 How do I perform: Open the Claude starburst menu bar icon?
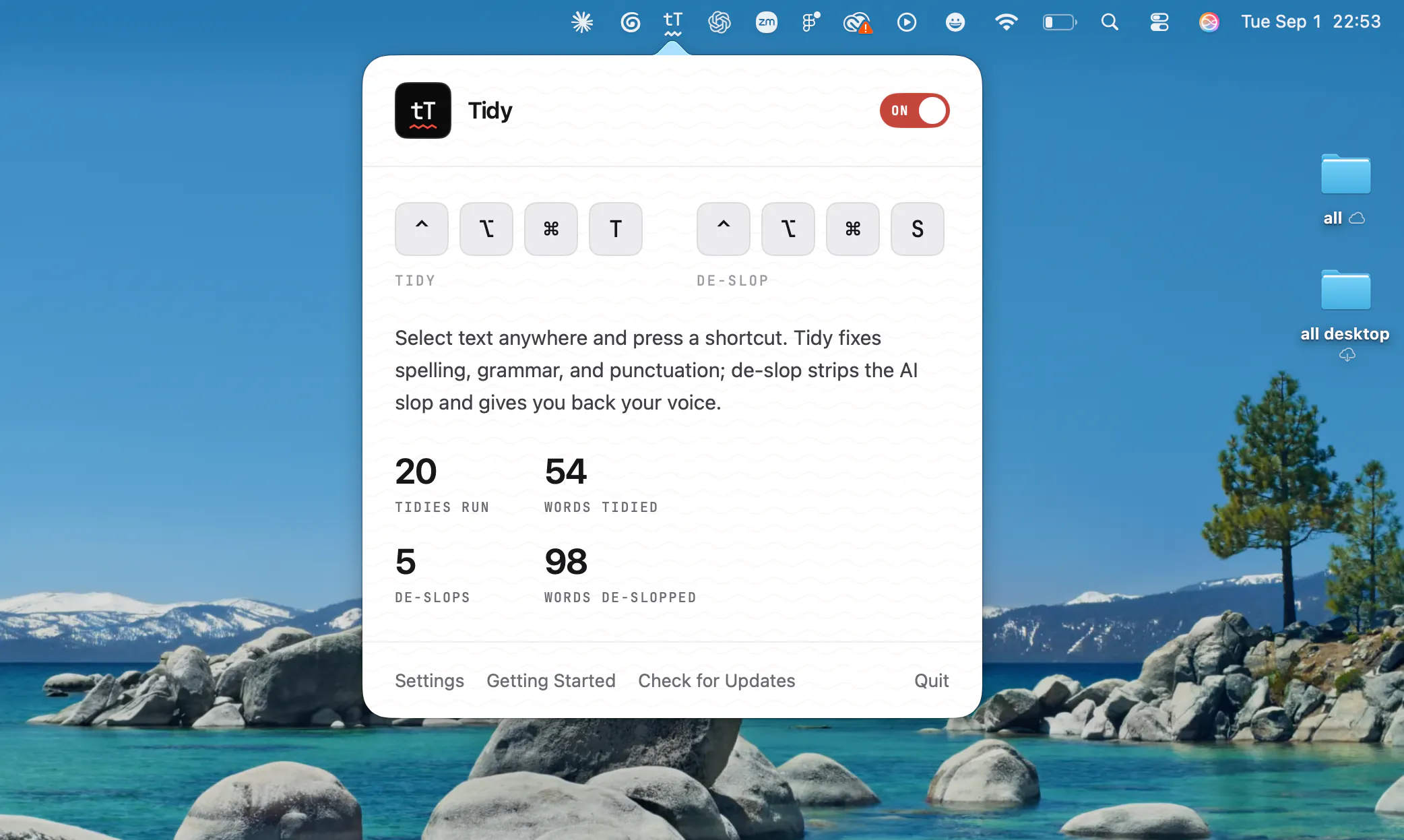pyautogui.click(x=582, y=22)
